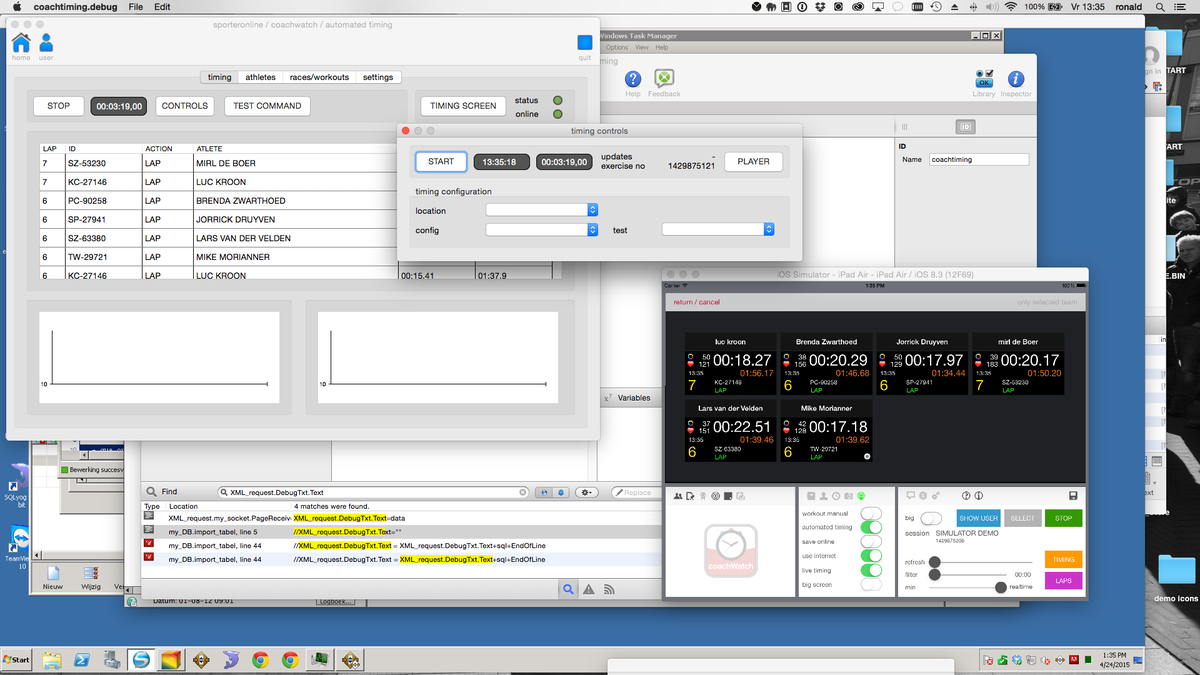Click the green STOP button in simulator

click(x=1063, y=518)
